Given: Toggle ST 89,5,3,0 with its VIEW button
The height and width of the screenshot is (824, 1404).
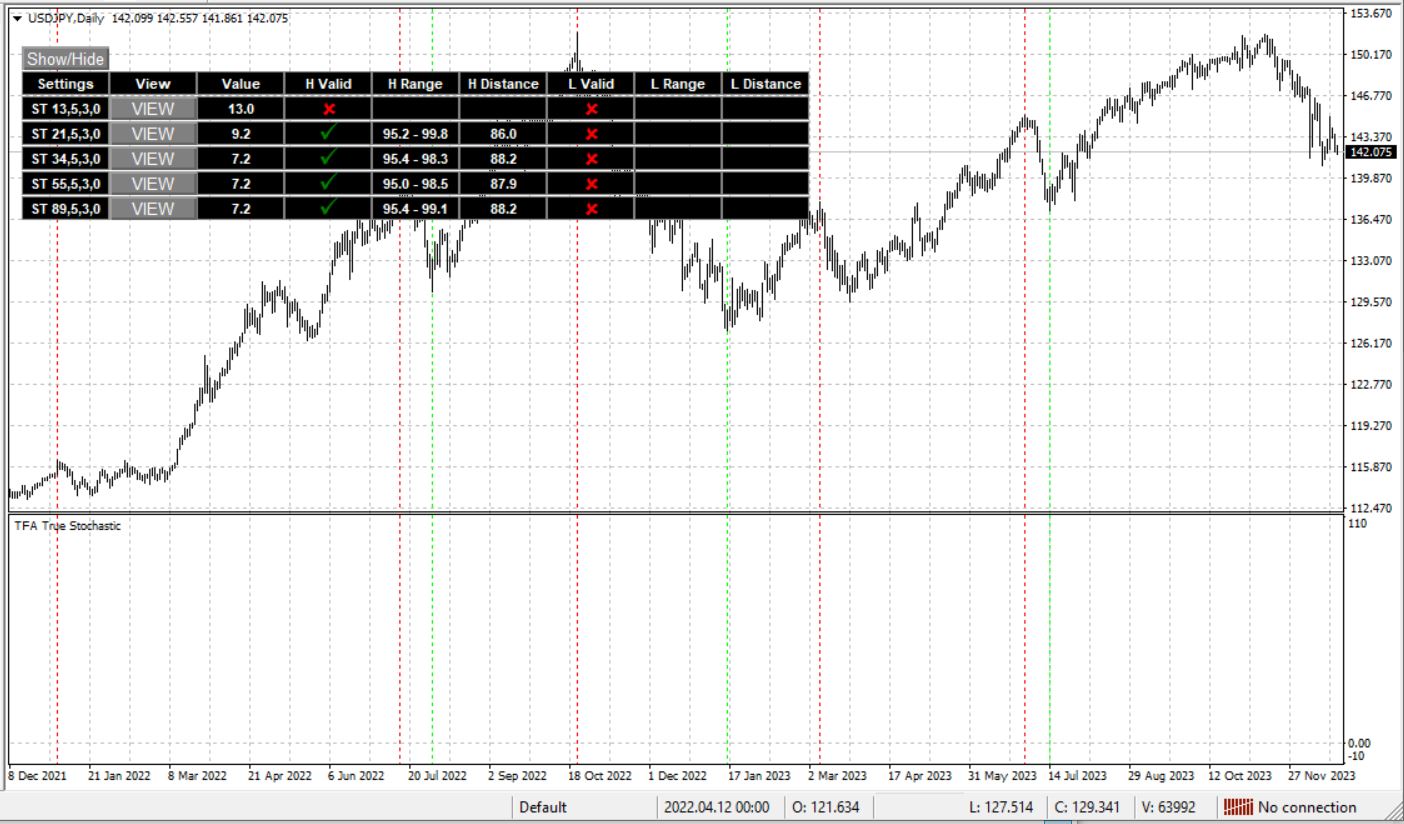Looking at the screenshot, I should tap(155, 208).
